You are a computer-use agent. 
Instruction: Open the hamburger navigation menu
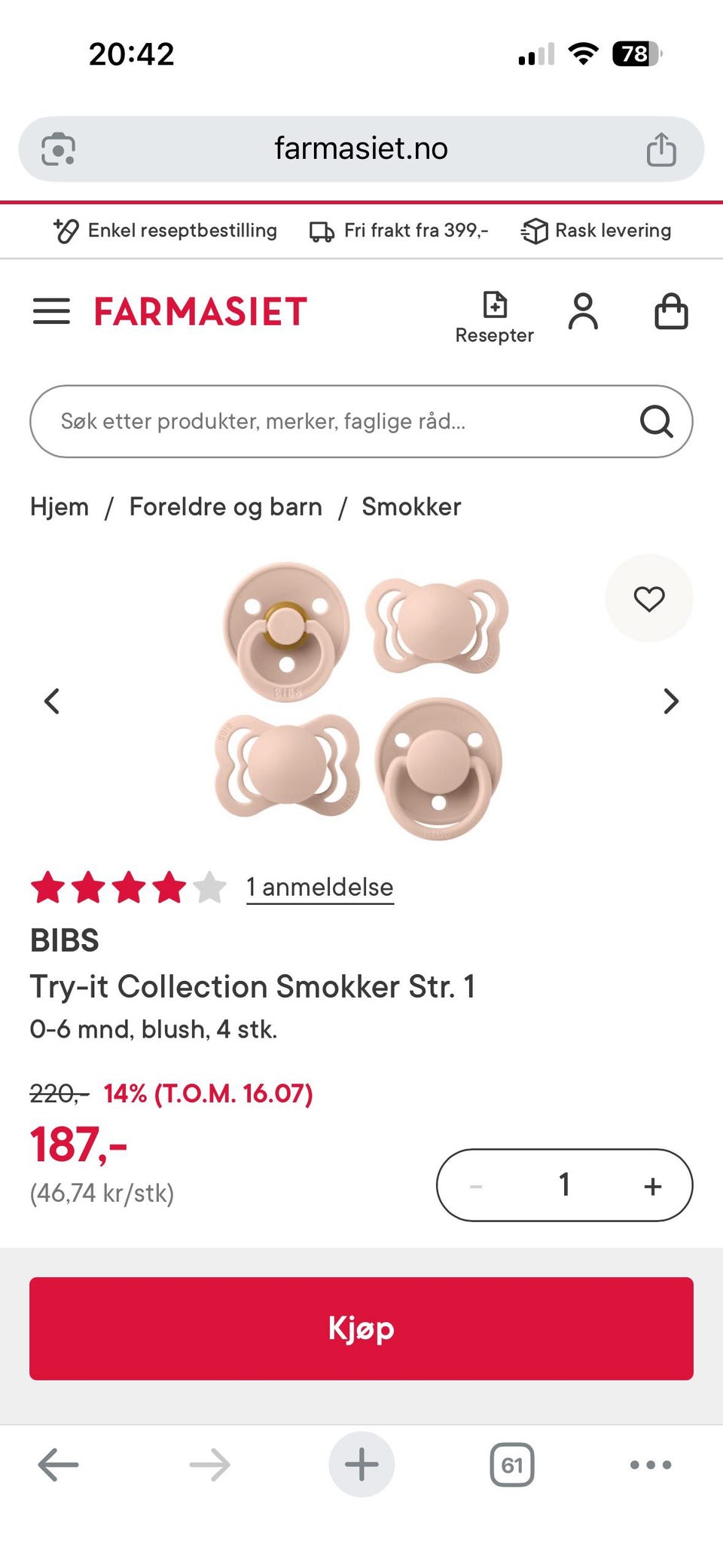pyautogui.click(x=51, y=310)
